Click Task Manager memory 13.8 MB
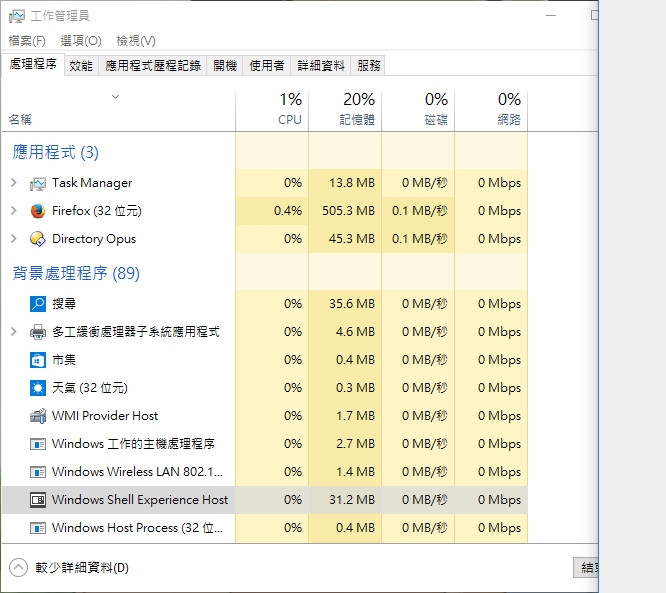Screen dimensions: 666x593 click(x=352, y=183)
